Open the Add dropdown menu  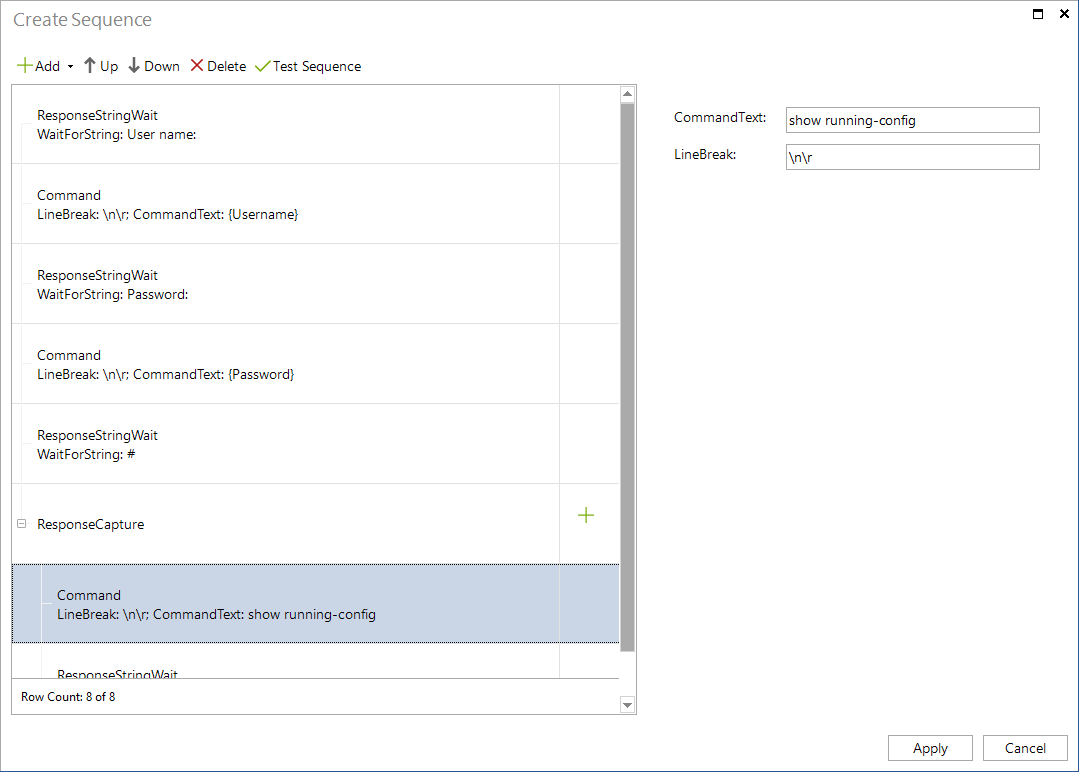[x=69, y=66]
